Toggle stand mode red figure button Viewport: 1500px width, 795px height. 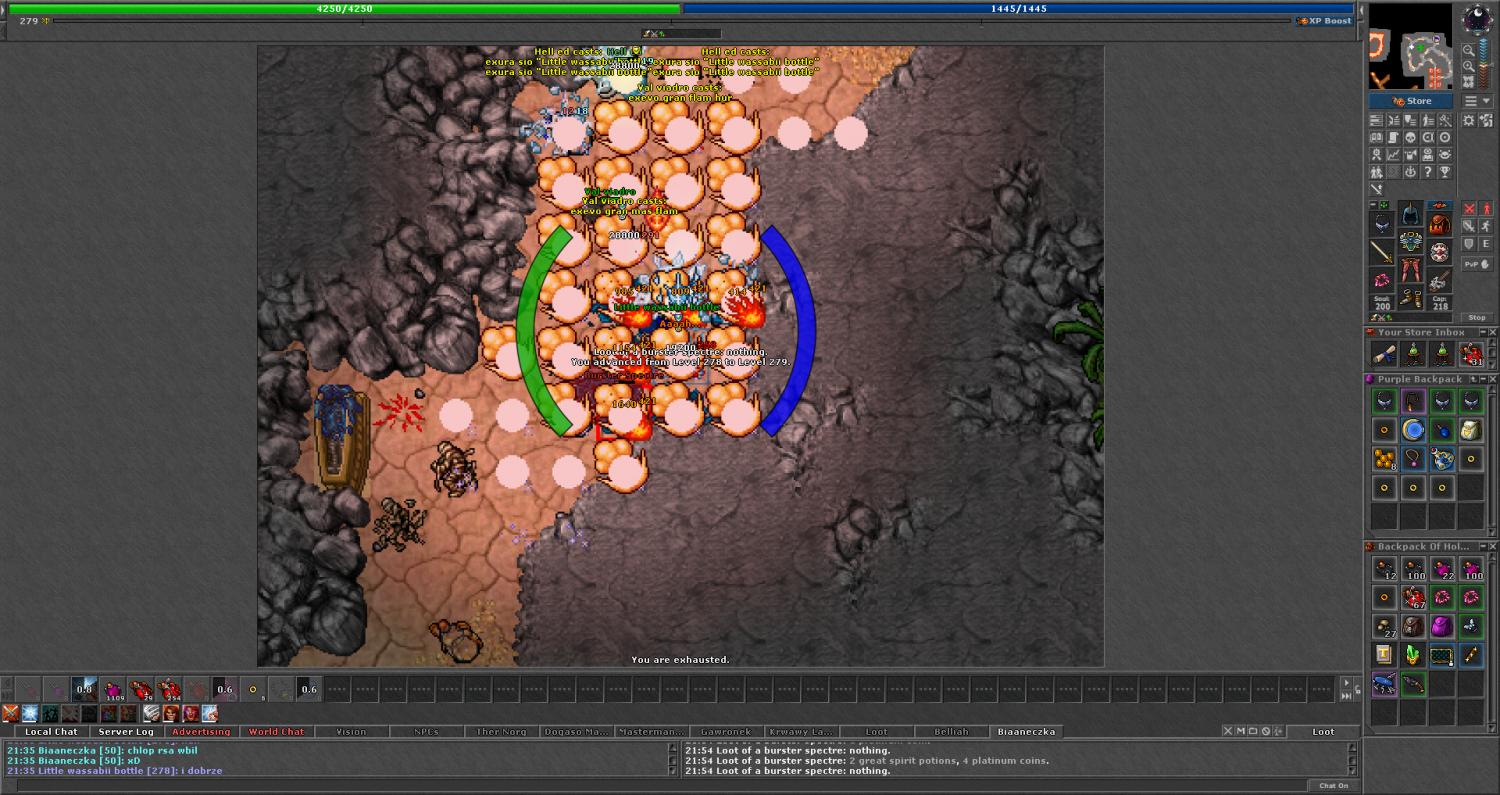point(1486,208)
